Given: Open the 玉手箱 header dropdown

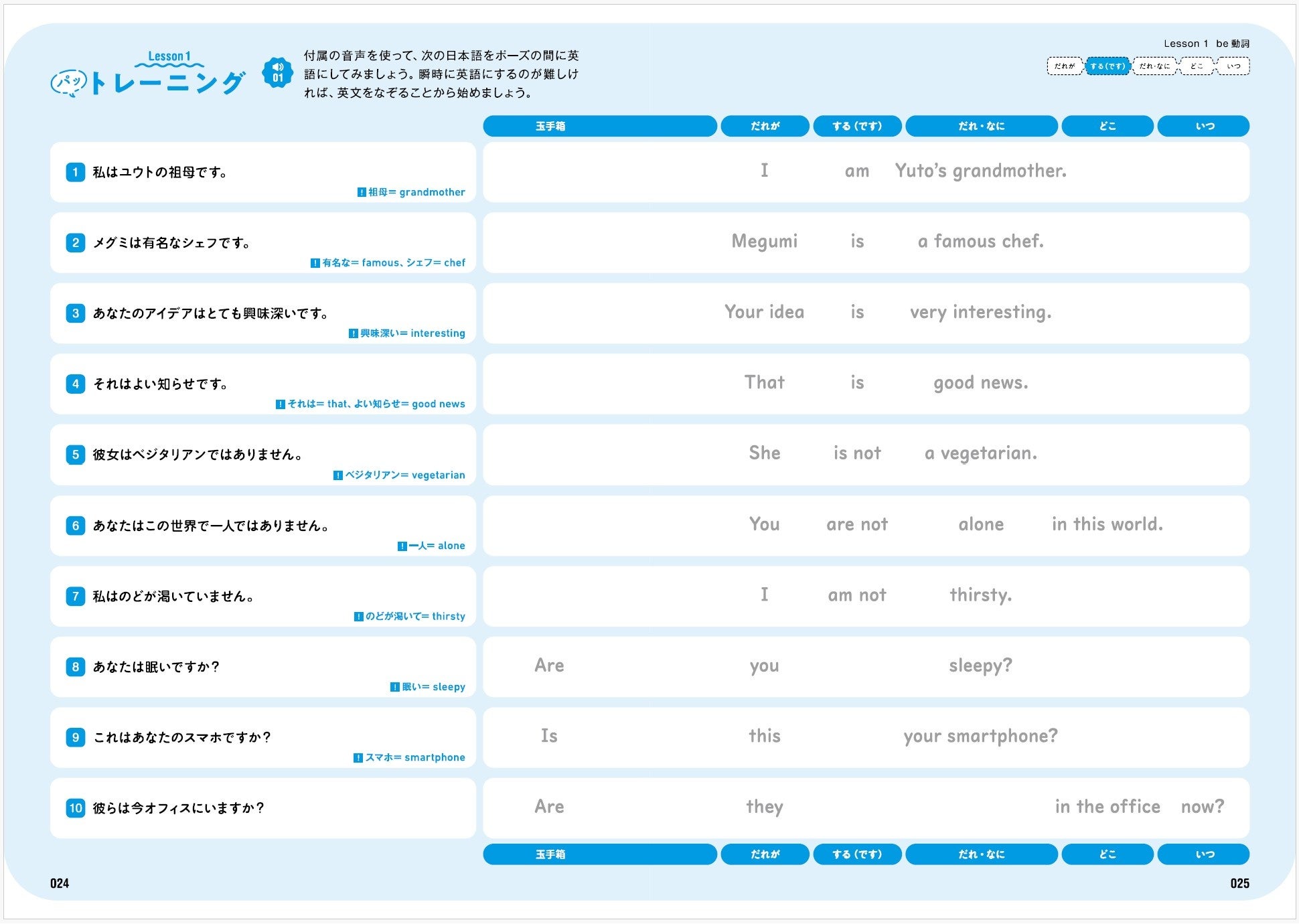Looking at the screenshot, I should pos(601,126).
